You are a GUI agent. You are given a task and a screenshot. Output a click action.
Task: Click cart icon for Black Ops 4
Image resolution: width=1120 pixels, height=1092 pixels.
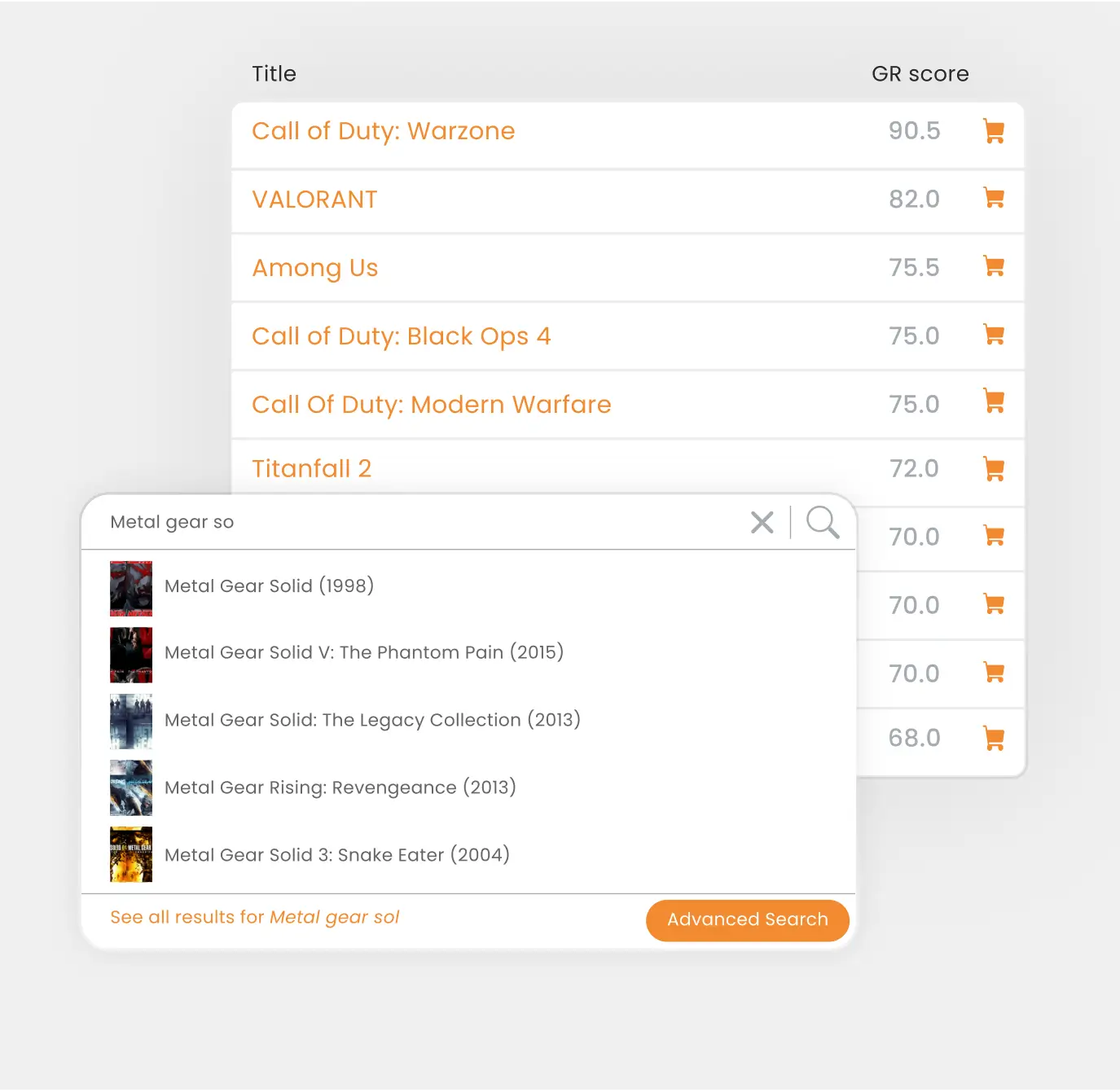tap(994, 335)
